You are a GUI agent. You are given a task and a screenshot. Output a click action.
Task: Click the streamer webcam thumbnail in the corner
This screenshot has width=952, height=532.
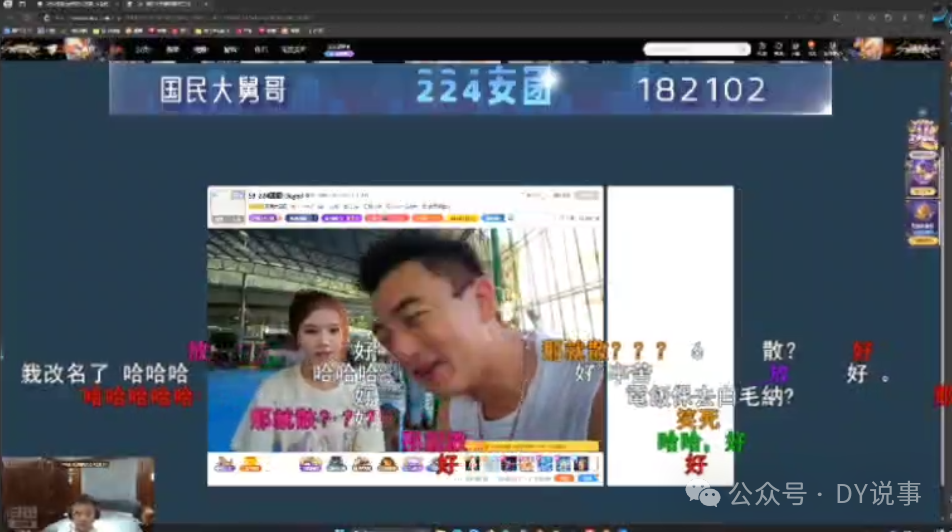(77, 494)
